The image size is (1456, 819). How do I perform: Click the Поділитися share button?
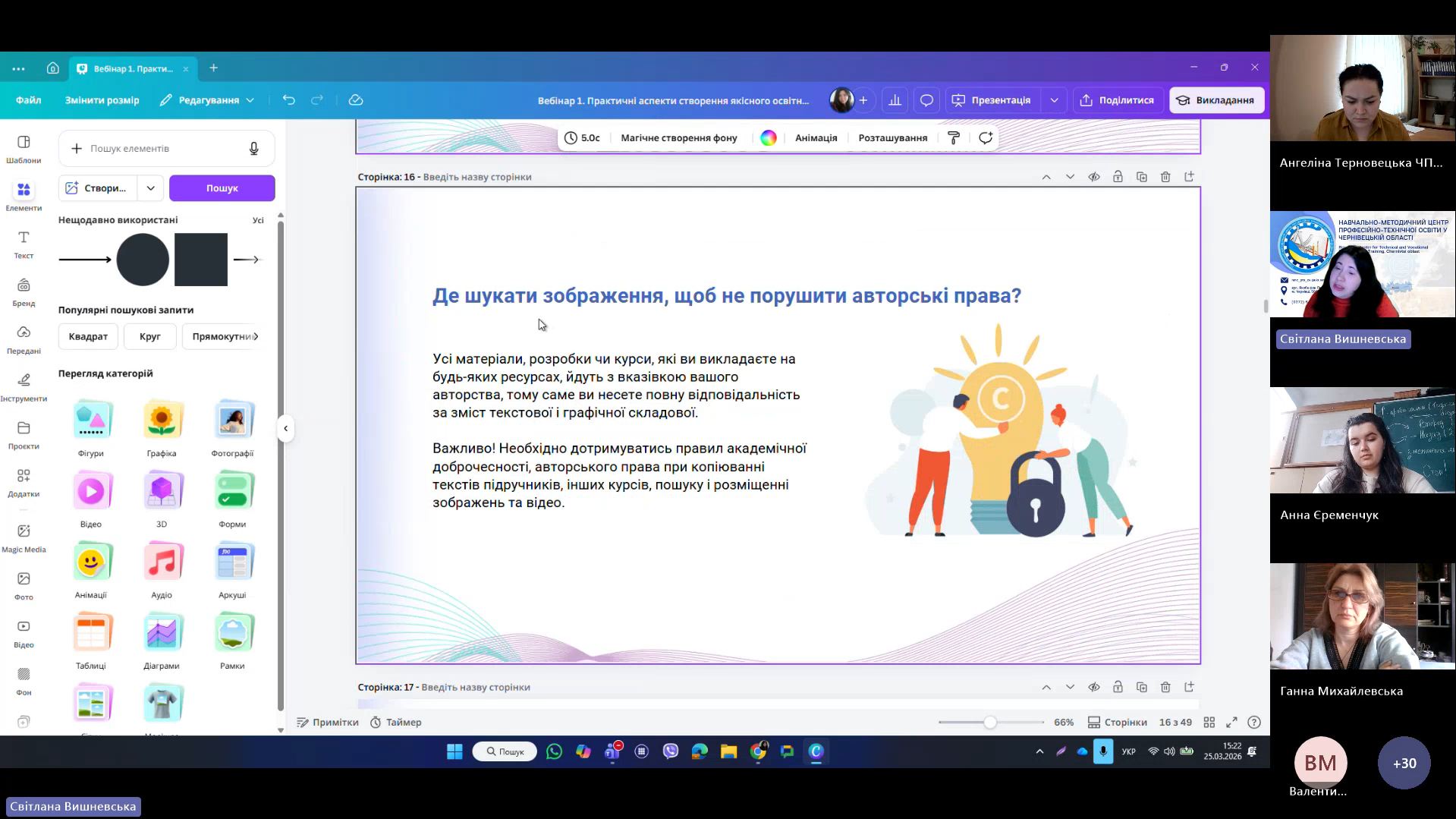pyautogui.click(x=1117, y=100)
